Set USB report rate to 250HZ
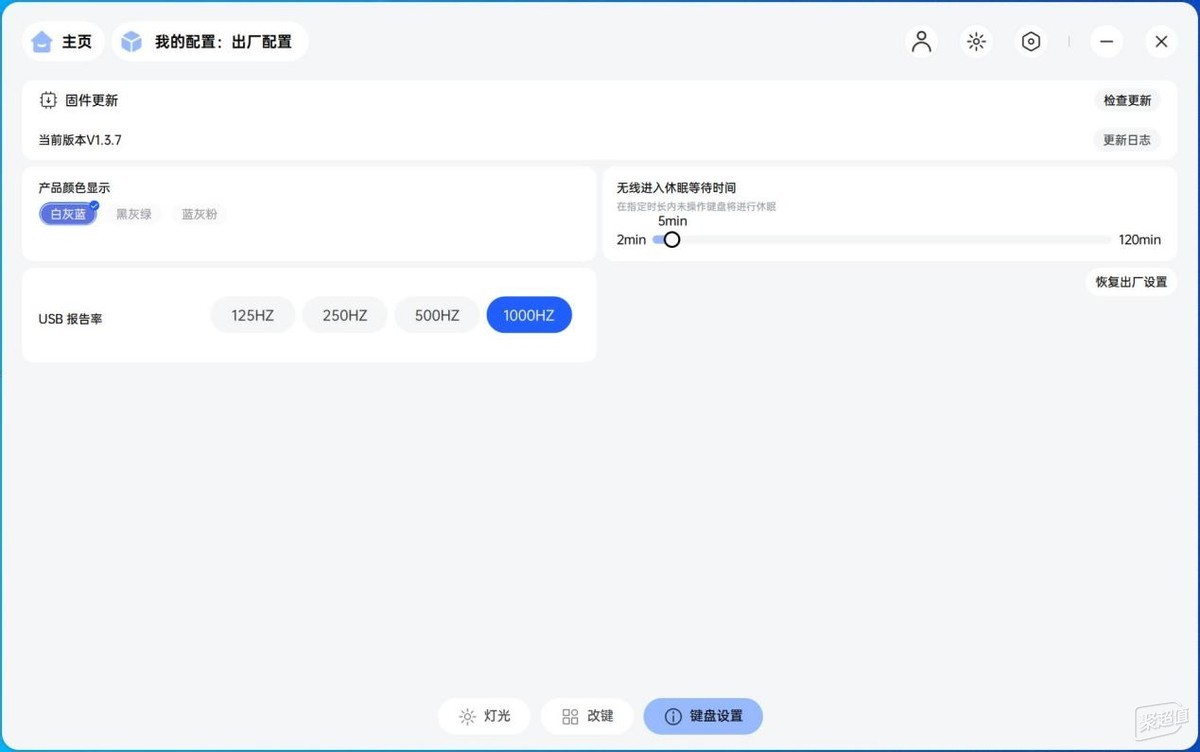 345,315
